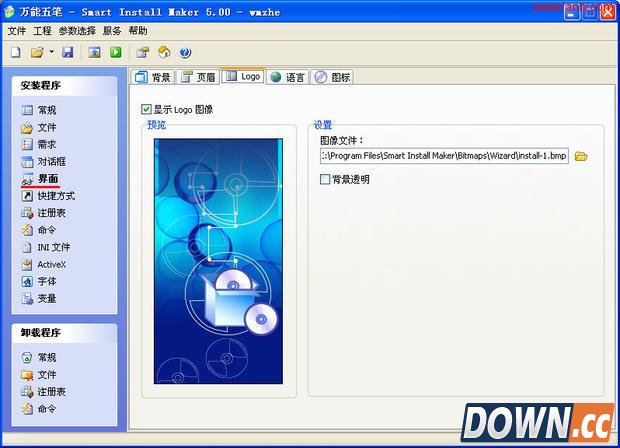This screenshot has height=448, width=620.
Task: Open the INI 文件 section
Action: [x=45, y=247]
